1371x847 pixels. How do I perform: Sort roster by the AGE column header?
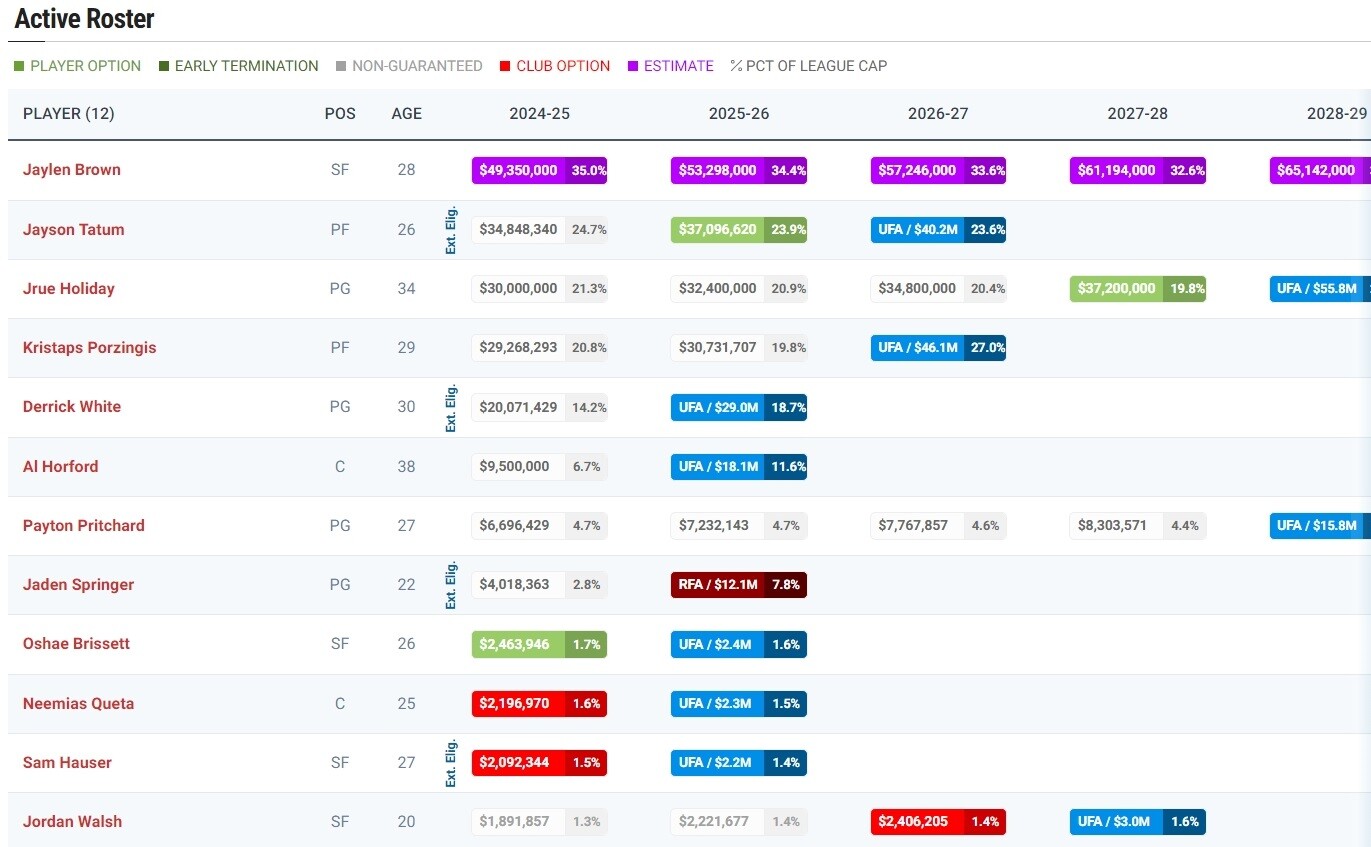tap(406, 114)
